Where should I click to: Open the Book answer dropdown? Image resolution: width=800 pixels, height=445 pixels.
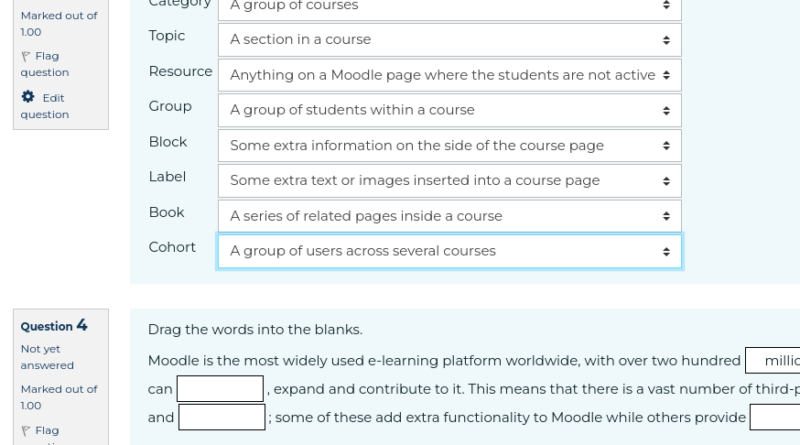(x=449, y=216)
